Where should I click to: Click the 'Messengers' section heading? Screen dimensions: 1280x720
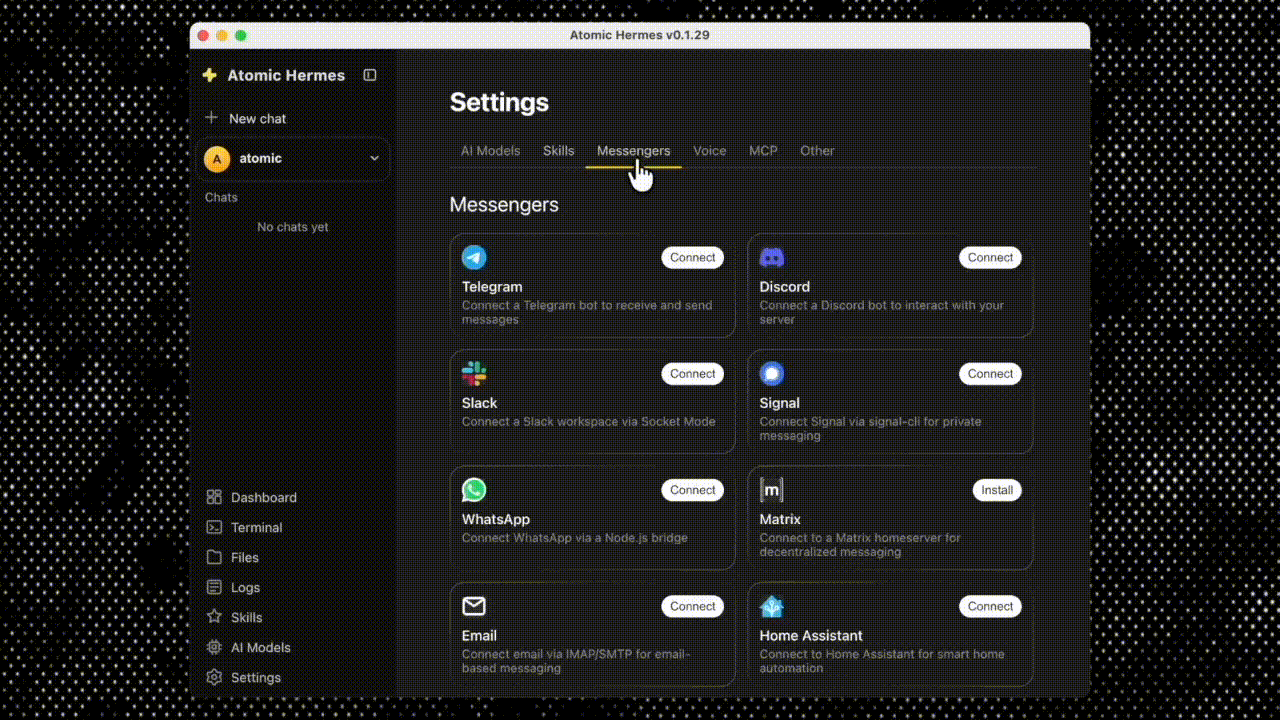click(x=504, y=204)
